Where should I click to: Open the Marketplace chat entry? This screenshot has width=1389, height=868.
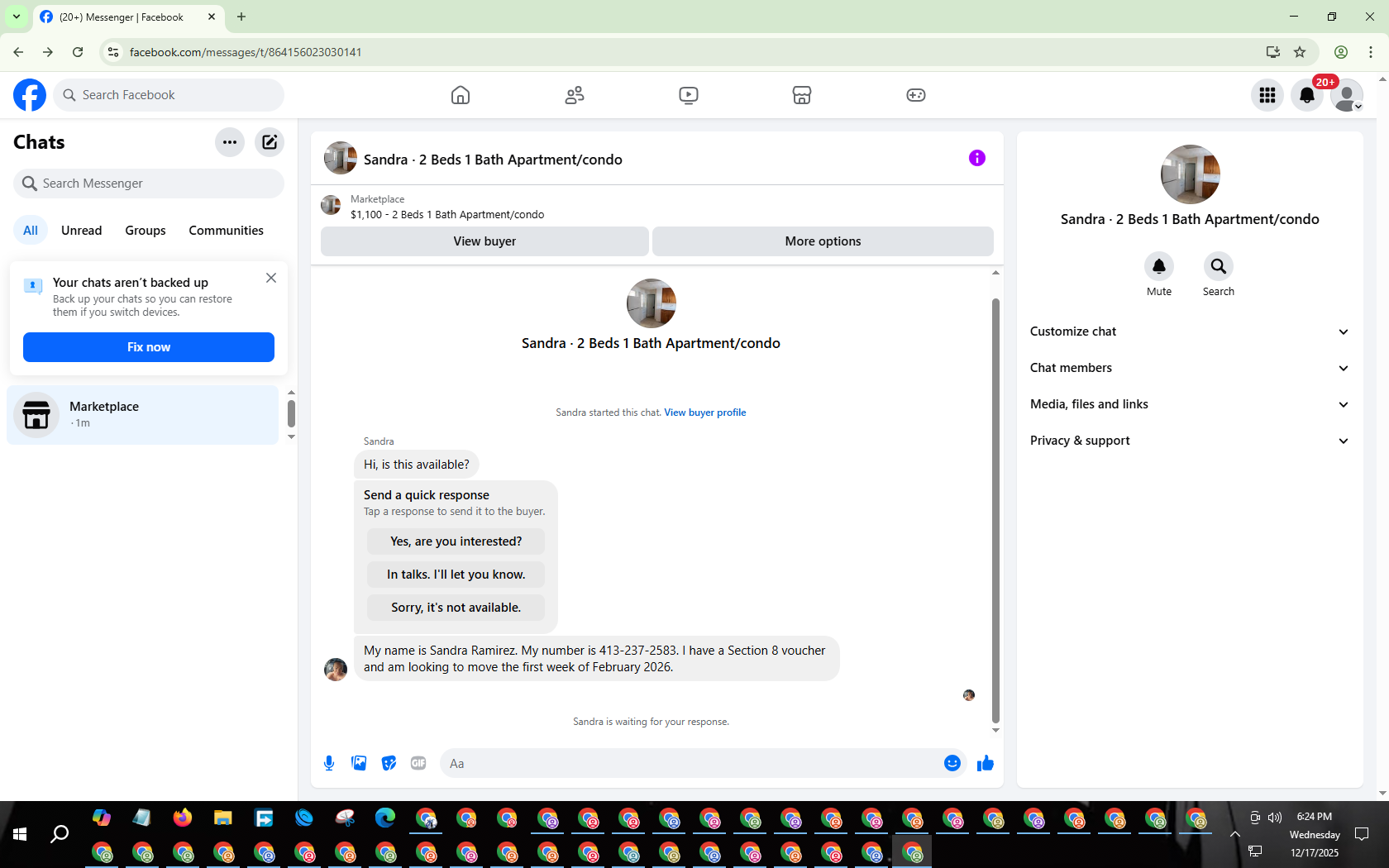[x=143, y=415]
